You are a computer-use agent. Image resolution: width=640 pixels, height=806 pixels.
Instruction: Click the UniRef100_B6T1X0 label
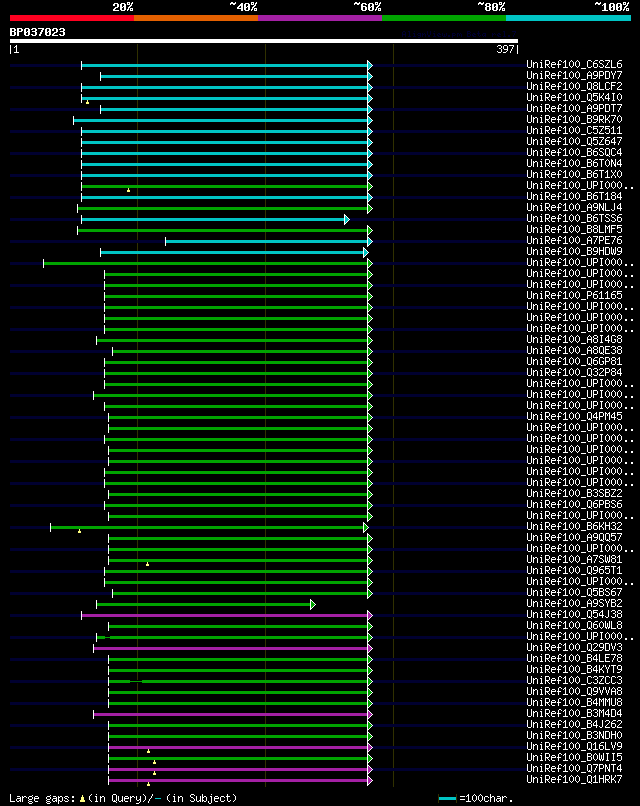coord(574,175)
